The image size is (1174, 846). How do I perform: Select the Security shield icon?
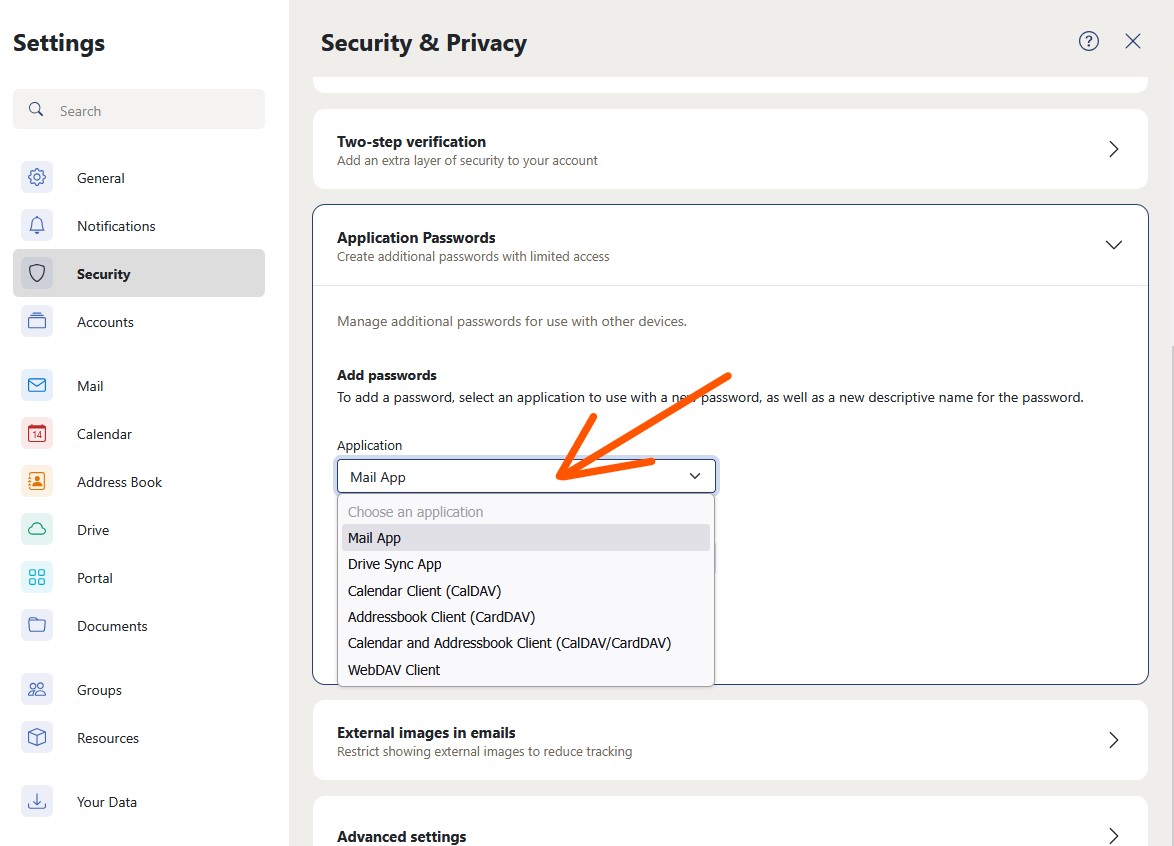(x=36, y=273)
